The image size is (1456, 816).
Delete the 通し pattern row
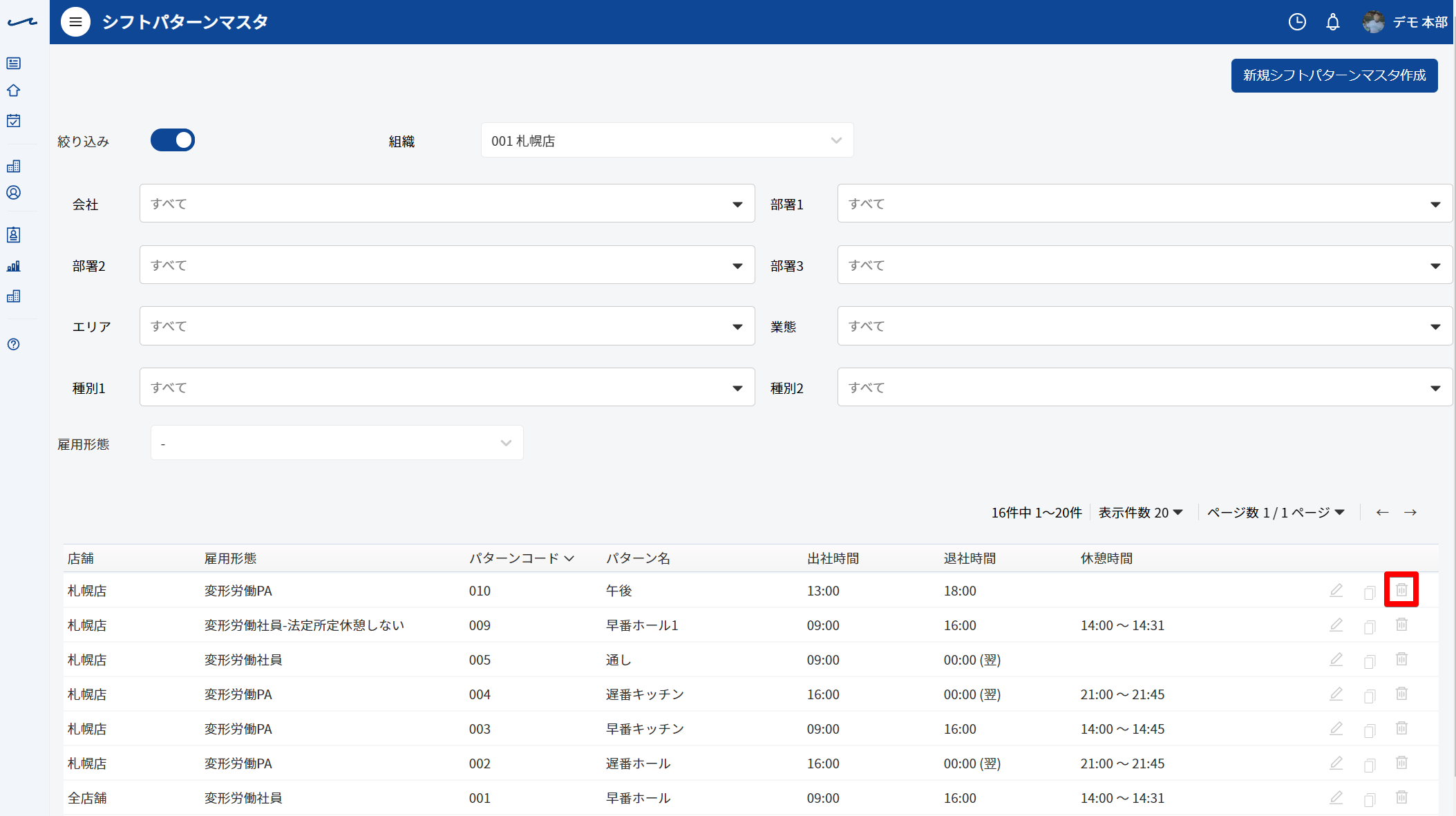pos(1401,659)
